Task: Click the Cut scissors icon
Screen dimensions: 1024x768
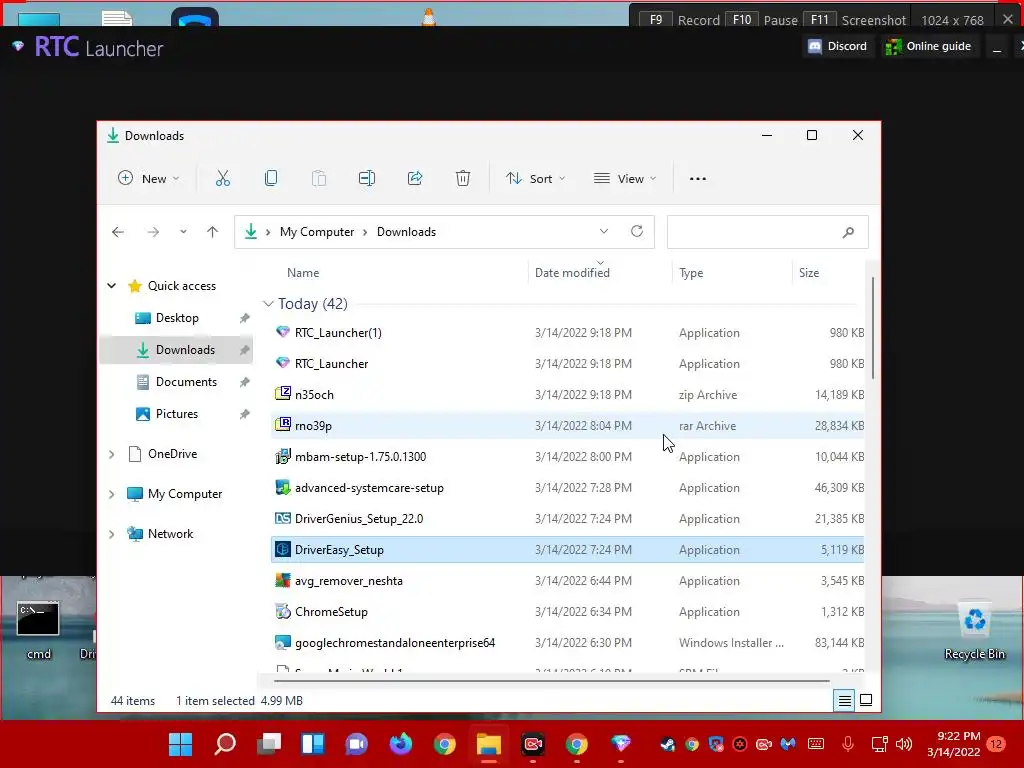Action: (223, 178)
